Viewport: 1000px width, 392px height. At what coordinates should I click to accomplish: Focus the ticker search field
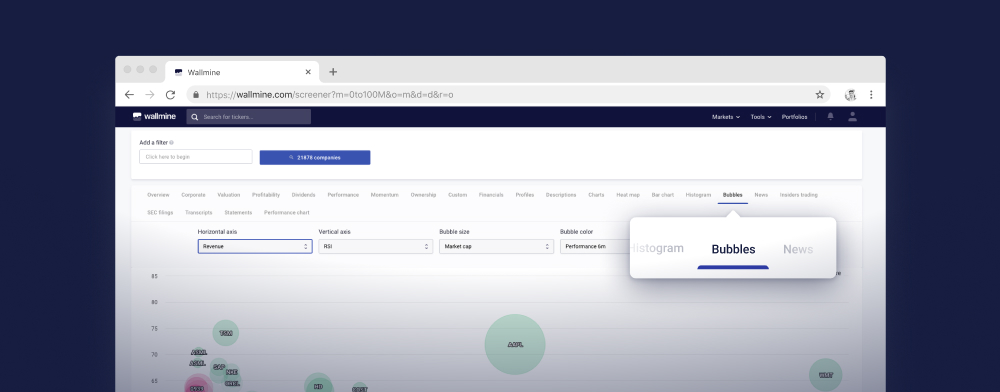click(x=249, y=117)
